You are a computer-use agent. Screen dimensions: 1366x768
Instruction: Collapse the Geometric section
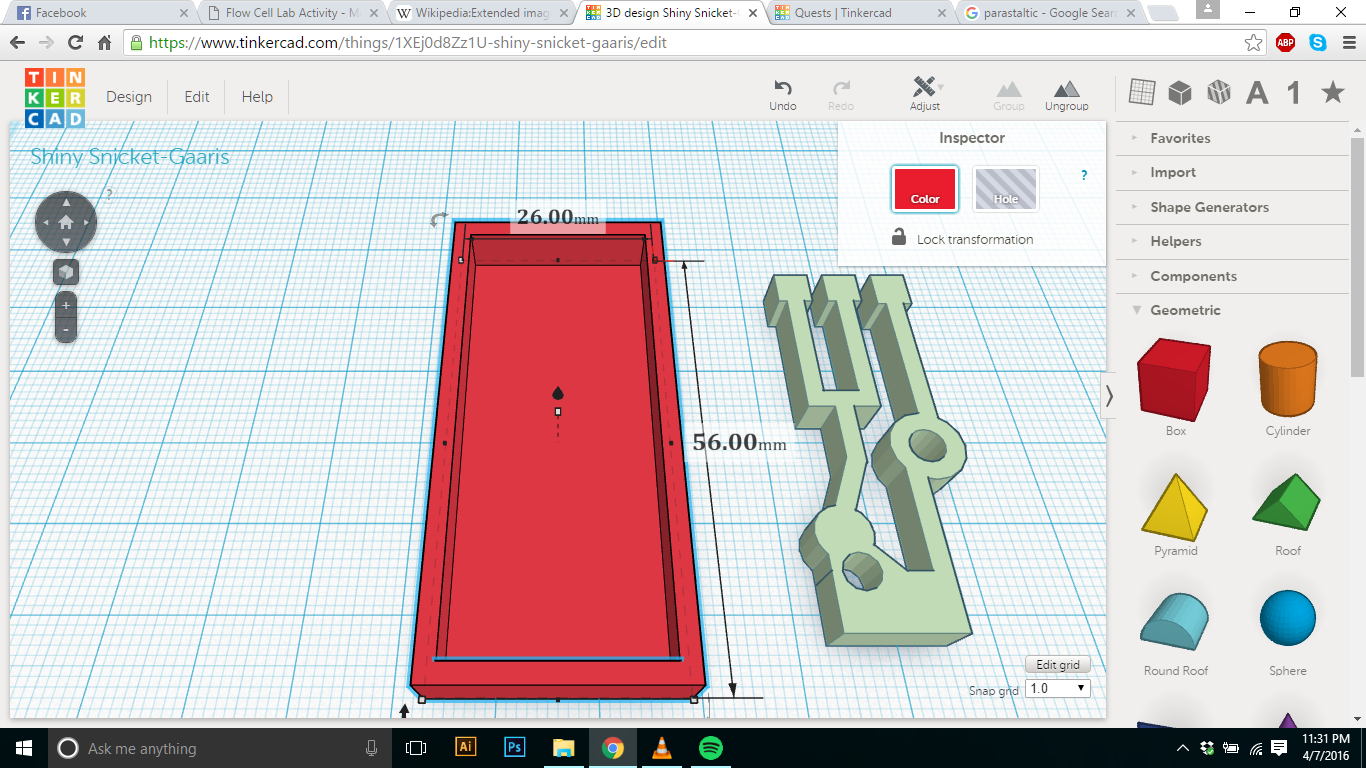click(1185, 310)
